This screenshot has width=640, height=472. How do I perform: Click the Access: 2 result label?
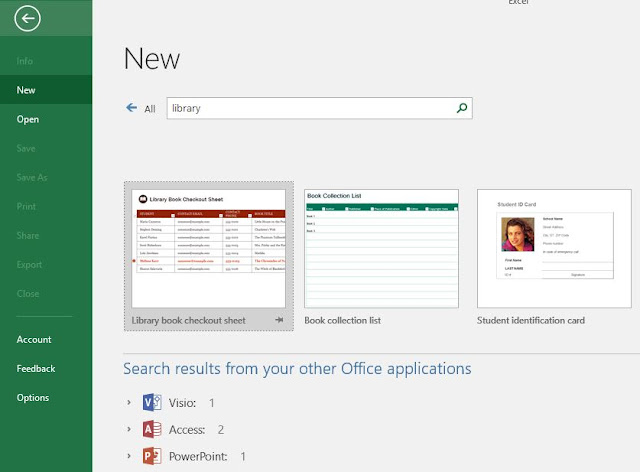click(x=196, y=430)
